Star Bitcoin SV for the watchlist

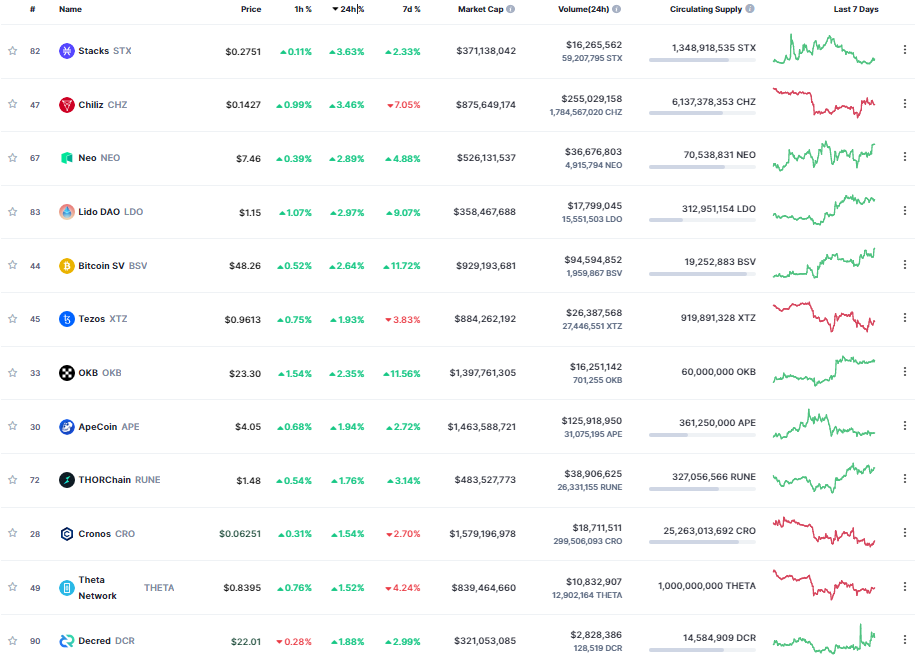[12, 265]
